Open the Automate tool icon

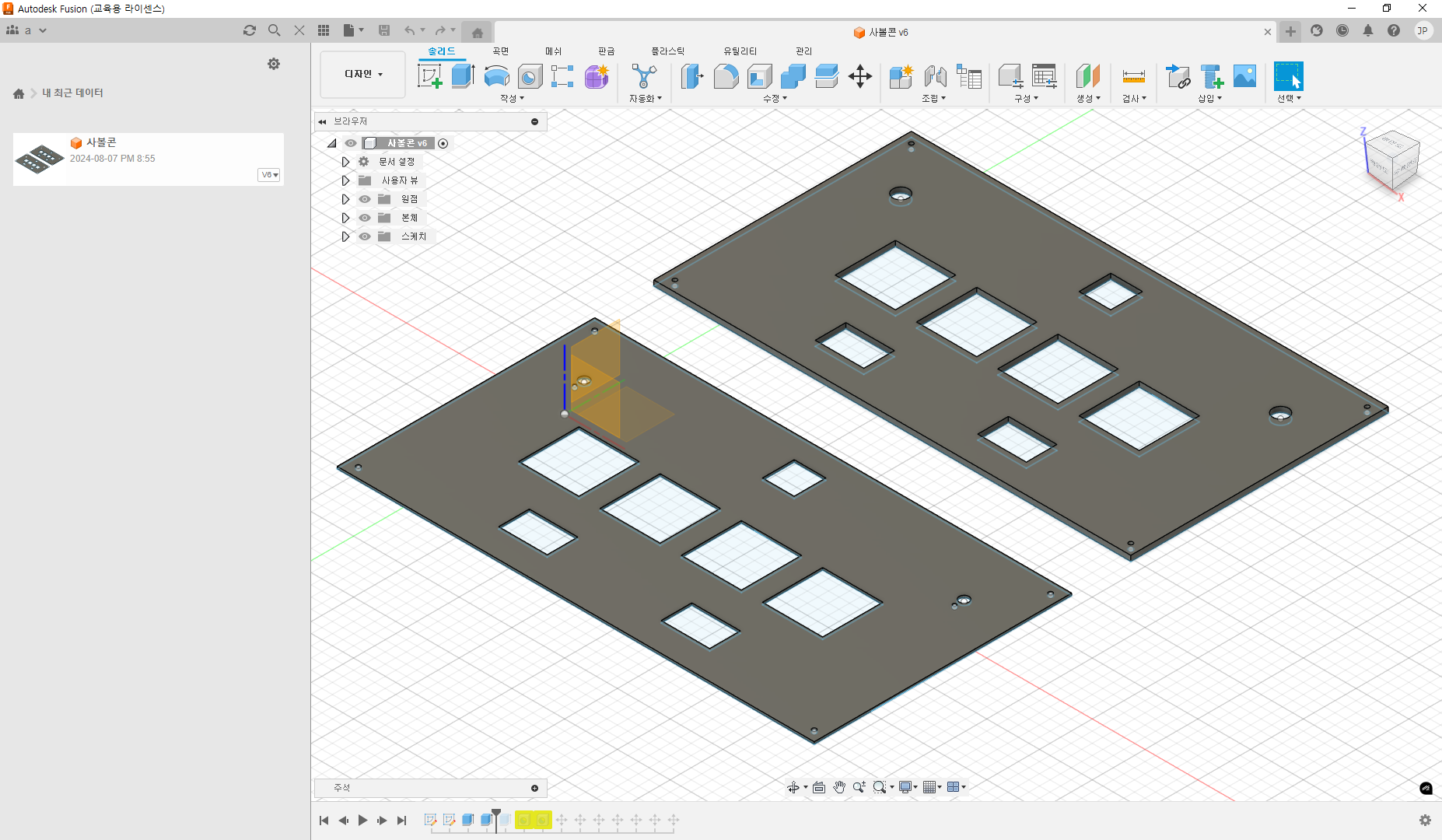(644, 76)
